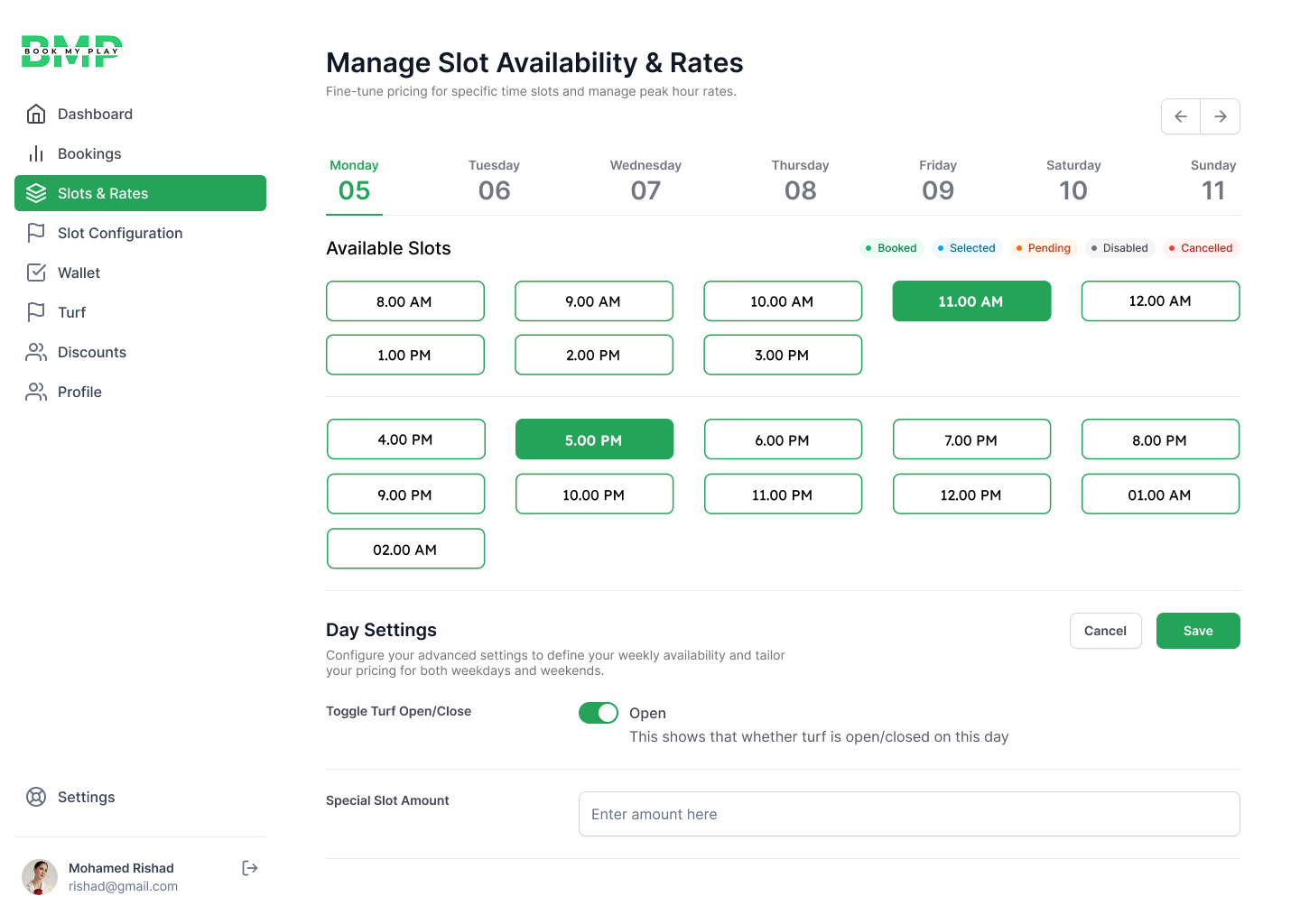Image resolution: width=1300 pixels, height=924 pixels.
Task: Open Discounts using the people icon
Action: coord(36,352)
